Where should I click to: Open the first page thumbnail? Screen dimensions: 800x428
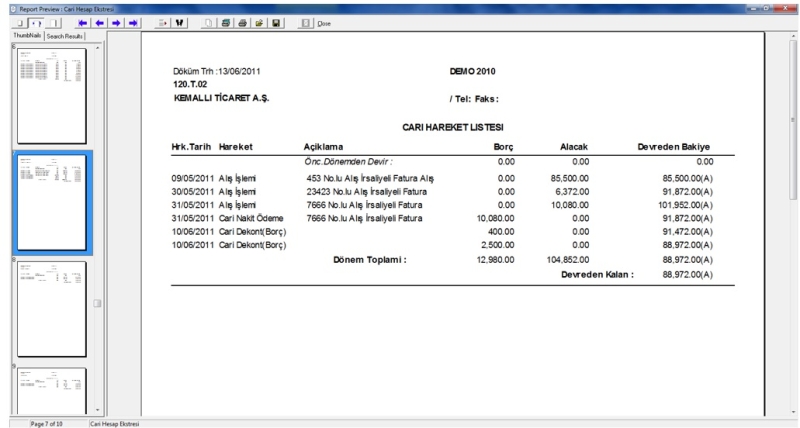pyautogui.click(x=50, y=95)
